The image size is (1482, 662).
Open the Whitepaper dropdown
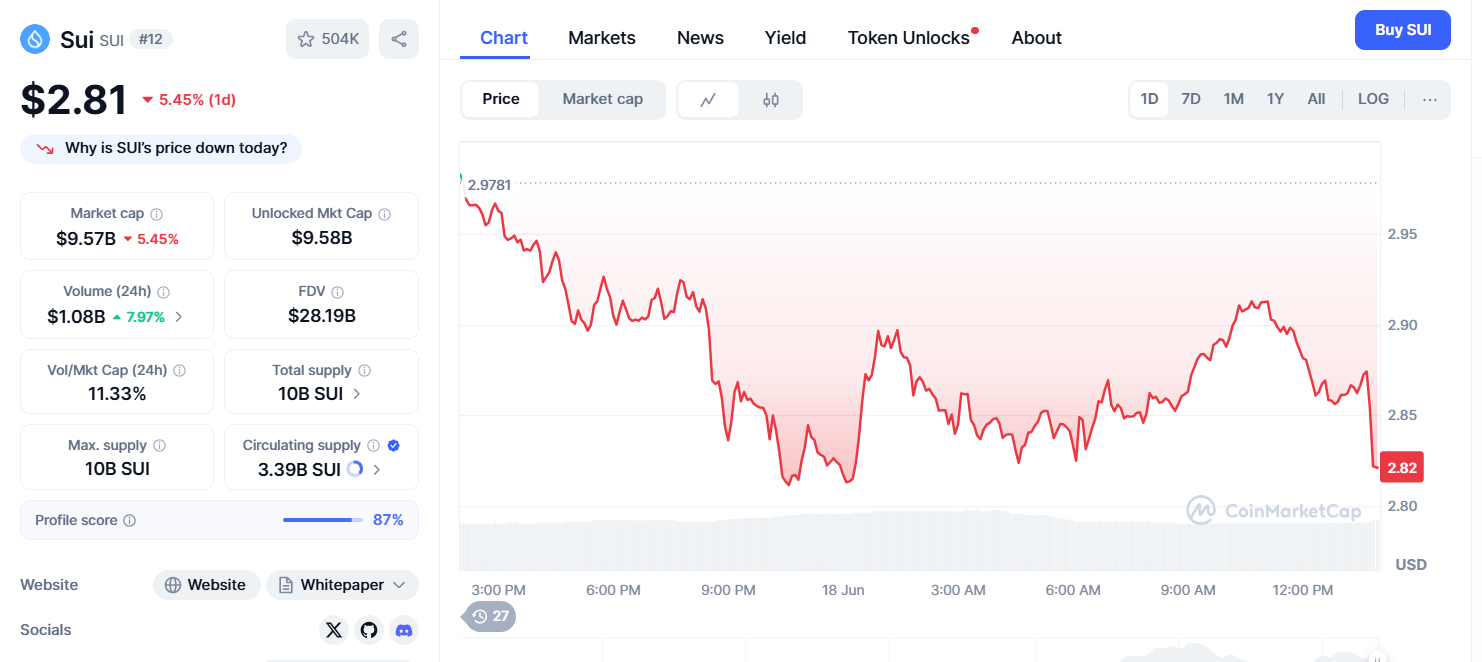342,585
